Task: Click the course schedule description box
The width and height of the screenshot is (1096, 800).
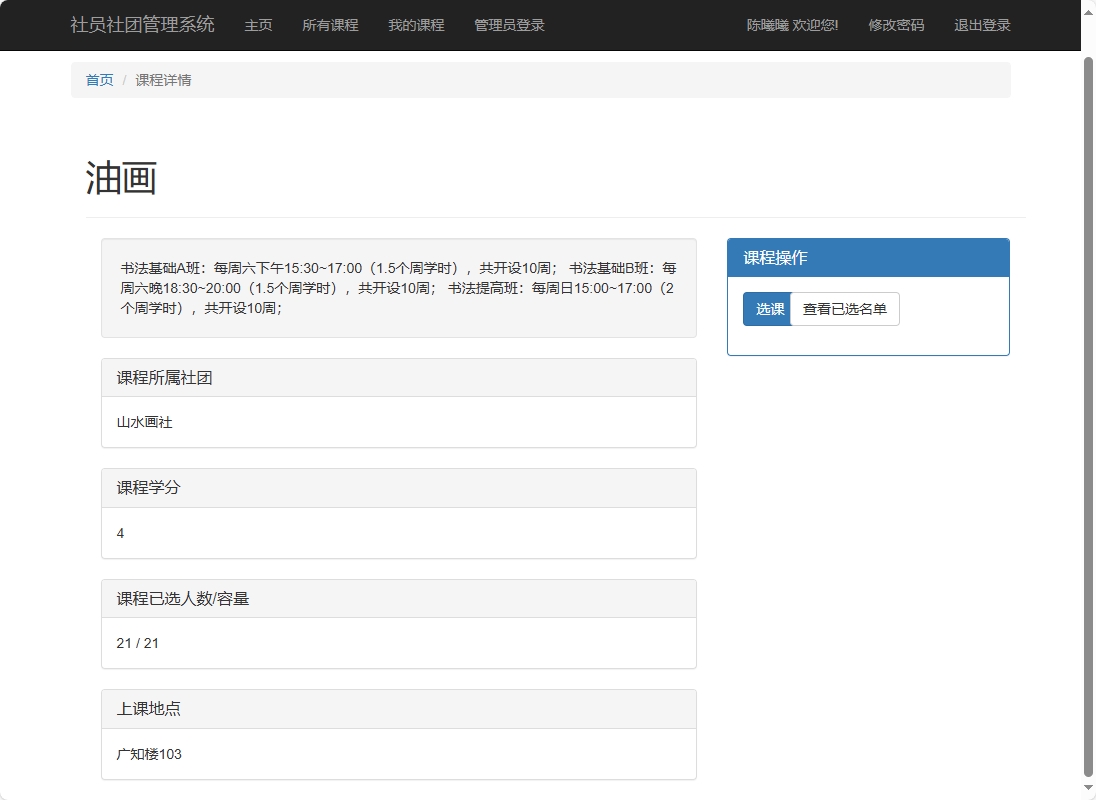Action: click(x=398, y=288)
